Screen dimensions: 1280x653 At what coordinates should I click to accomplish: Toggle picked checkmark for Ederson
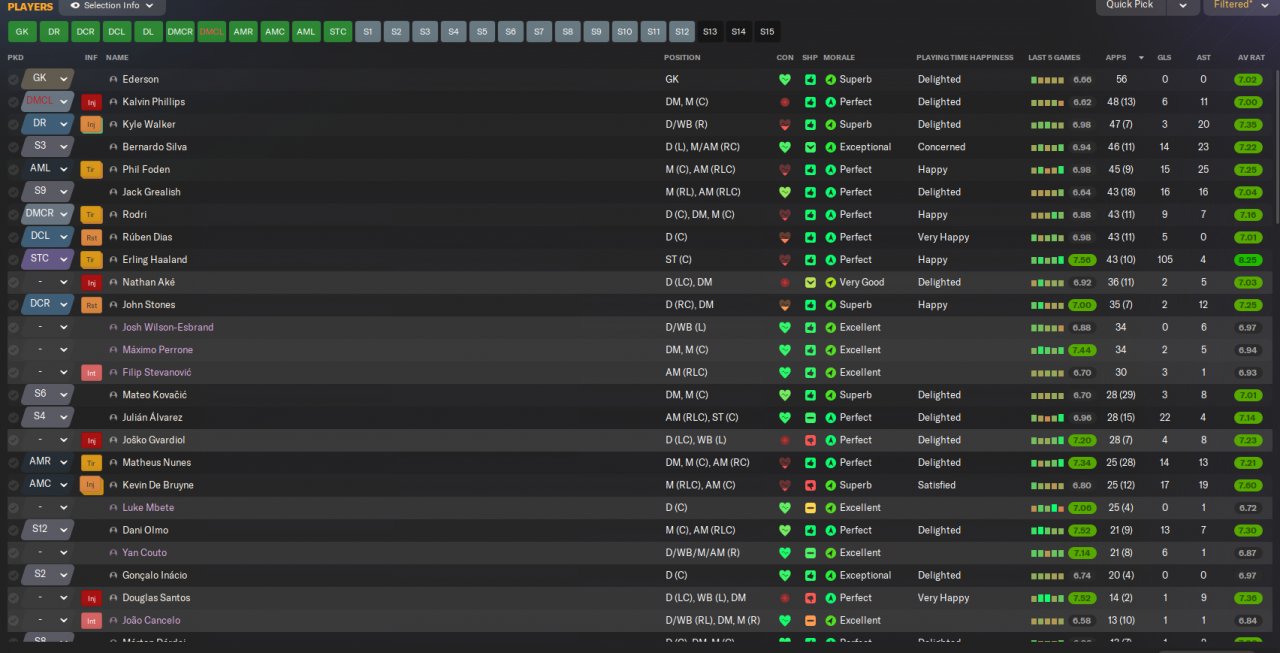click(x=13, y=79)
